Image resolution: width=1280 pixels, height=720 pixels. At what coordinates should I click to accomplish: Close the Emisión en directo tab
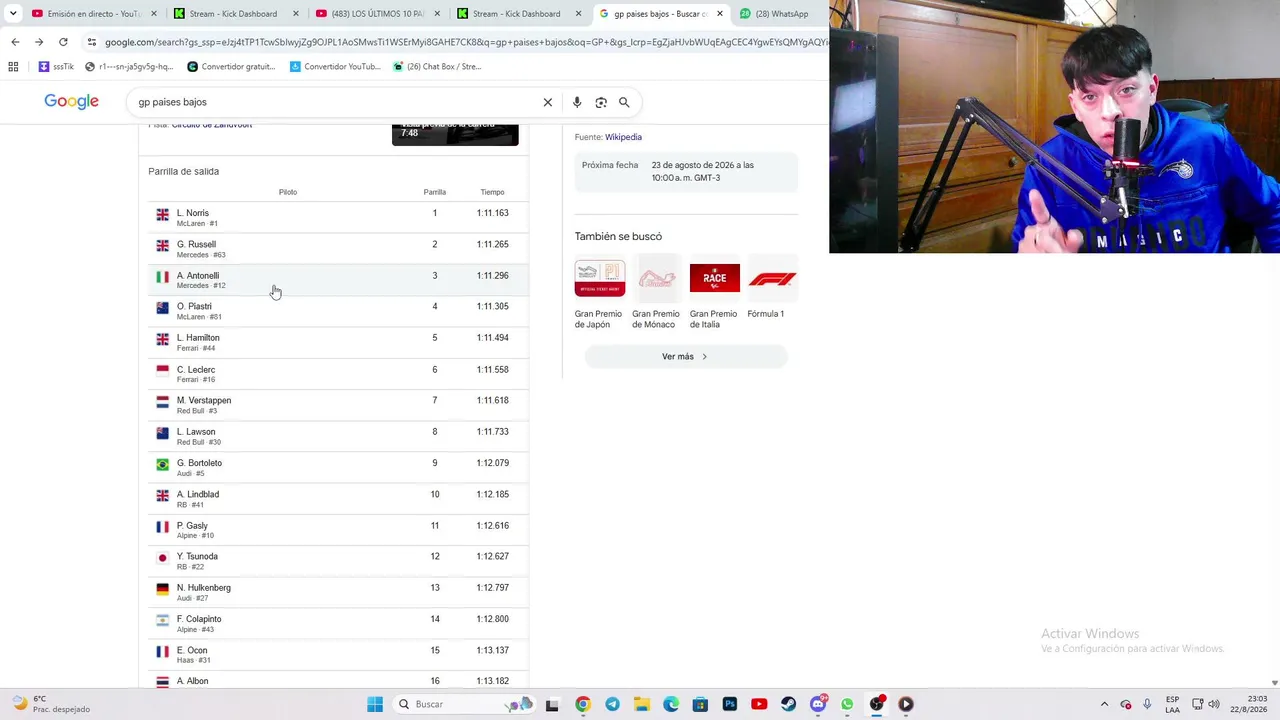[x=154, y=14]
